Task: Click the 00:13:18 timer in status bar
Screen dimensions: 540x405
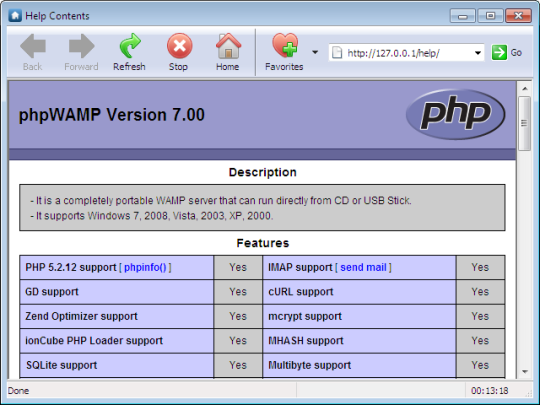Action: (489, 391)
